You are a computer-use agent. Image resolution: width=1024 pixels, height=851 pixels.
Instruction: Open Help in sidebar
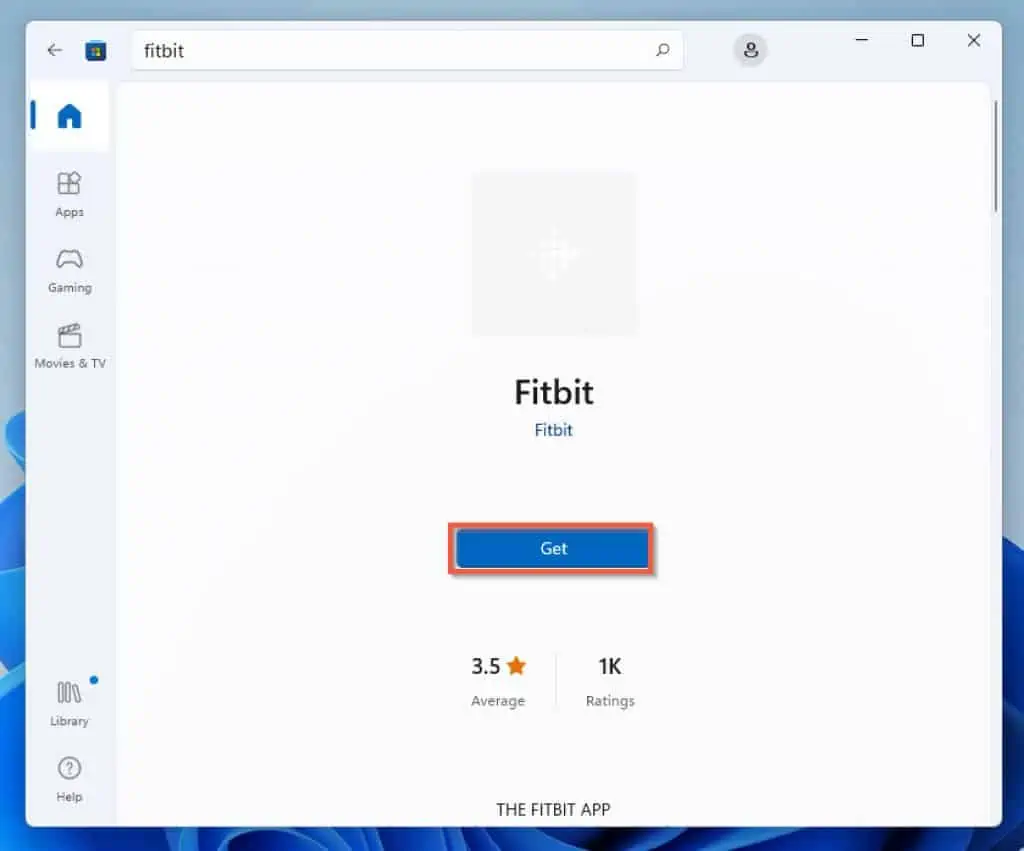pyautogui.click(x=69, y=779)
